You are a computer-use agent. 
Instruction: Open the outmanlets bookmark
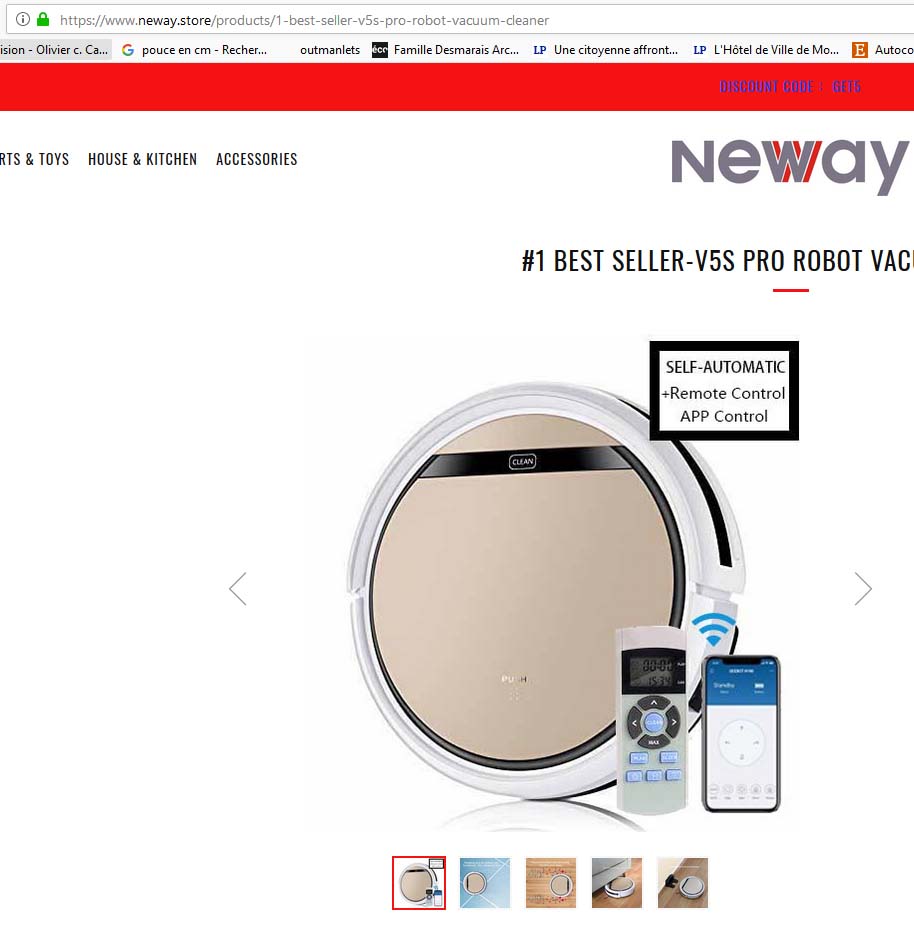330,50
